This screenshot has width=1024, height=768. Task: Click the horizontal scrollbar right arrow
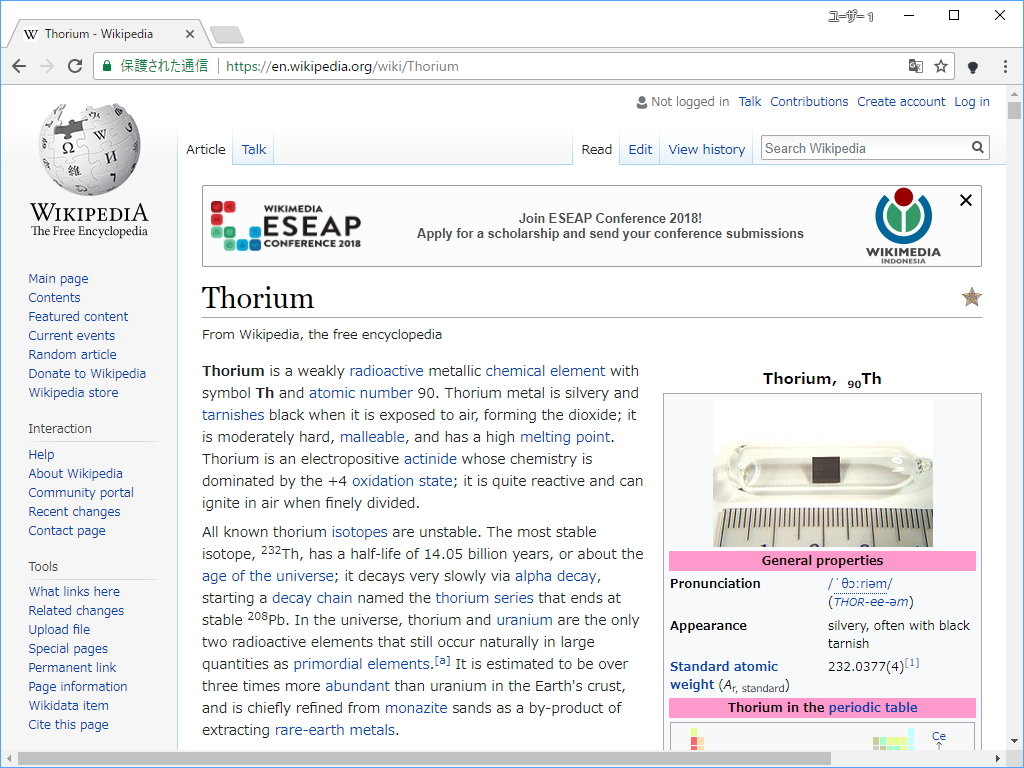coord(998,758)
